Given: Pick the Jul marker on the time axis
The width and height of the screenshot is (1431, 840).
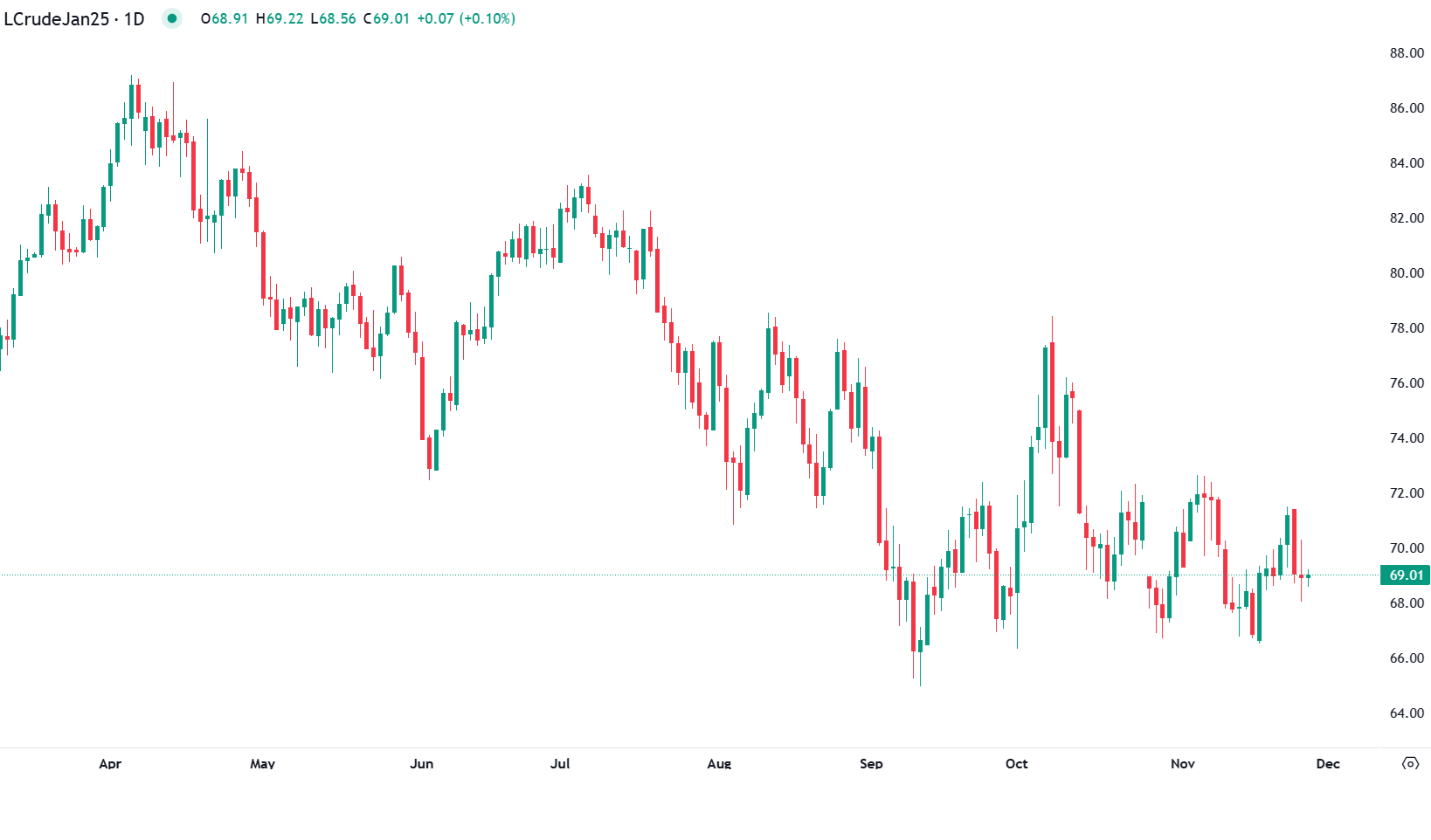Looking at the screenshot, I should coord(560,763).
